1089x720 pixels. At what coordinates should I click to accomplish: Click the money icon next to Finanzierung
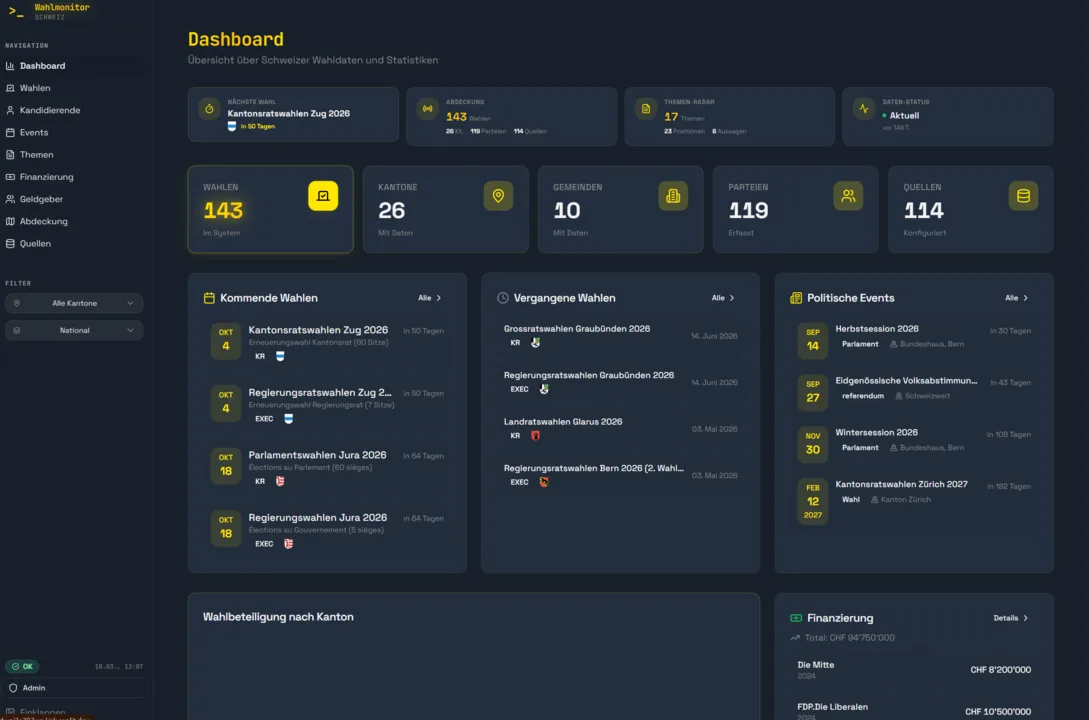point(796,618)
